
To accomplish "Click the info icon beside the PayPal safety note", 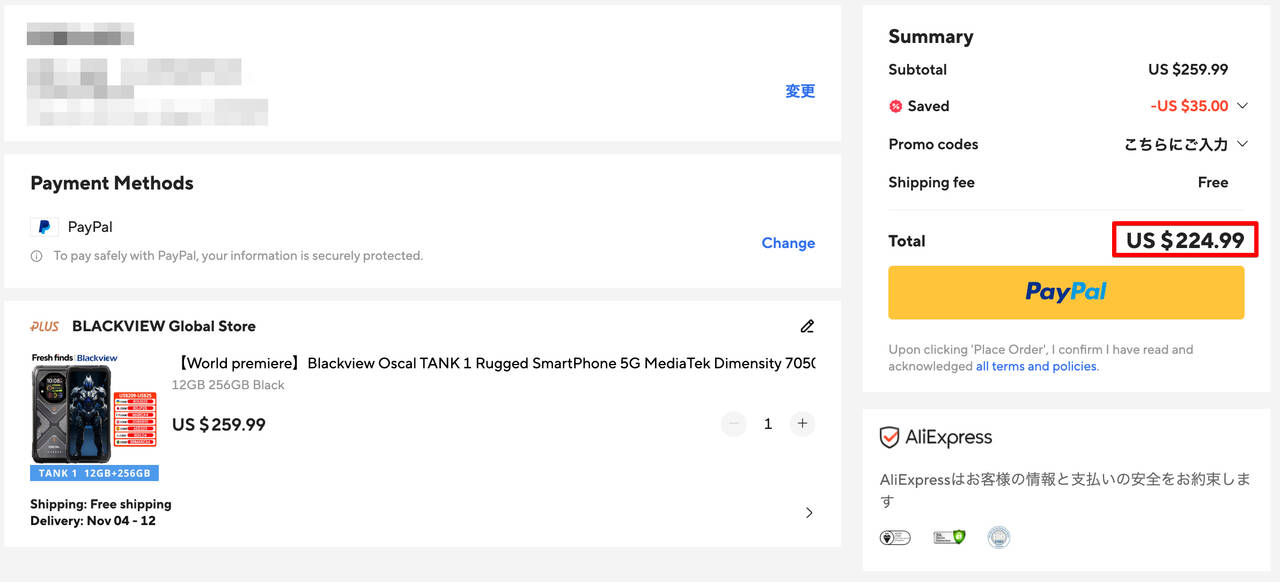I will click(36, 256).
